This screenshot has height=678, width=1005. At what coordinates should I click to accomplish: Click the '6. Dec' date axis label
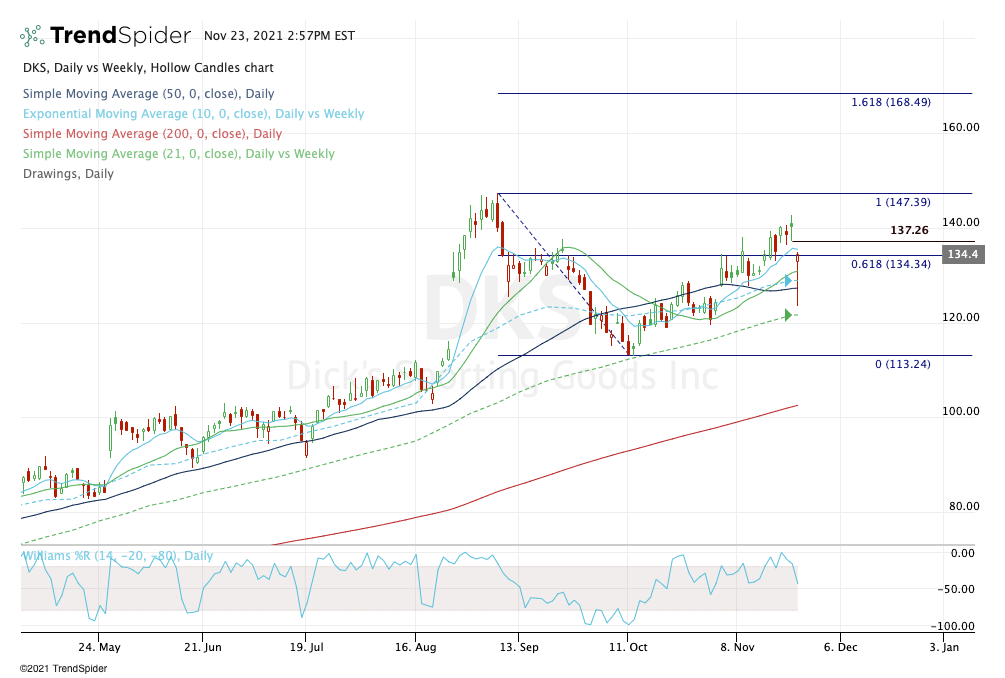[x=840, y=647]
